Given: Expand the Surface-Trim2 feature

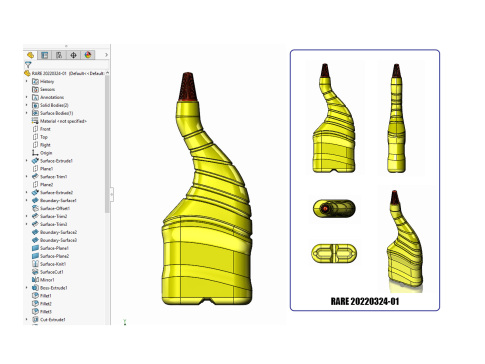Looking at the screenshot, I should click(27, 216).
